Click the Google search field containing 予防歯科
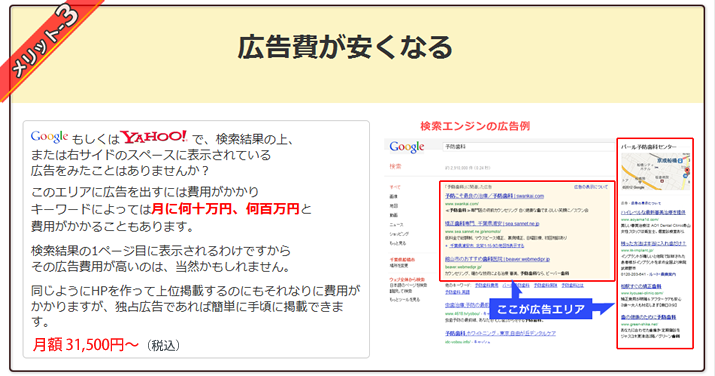Image resolution: width=715 pixels, height=376 pixels. 528,147
